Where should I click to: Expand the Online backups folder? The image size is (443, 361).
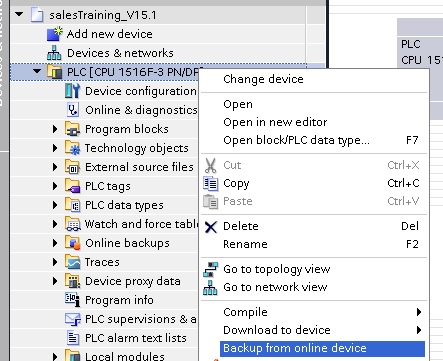tap(55, 243)
